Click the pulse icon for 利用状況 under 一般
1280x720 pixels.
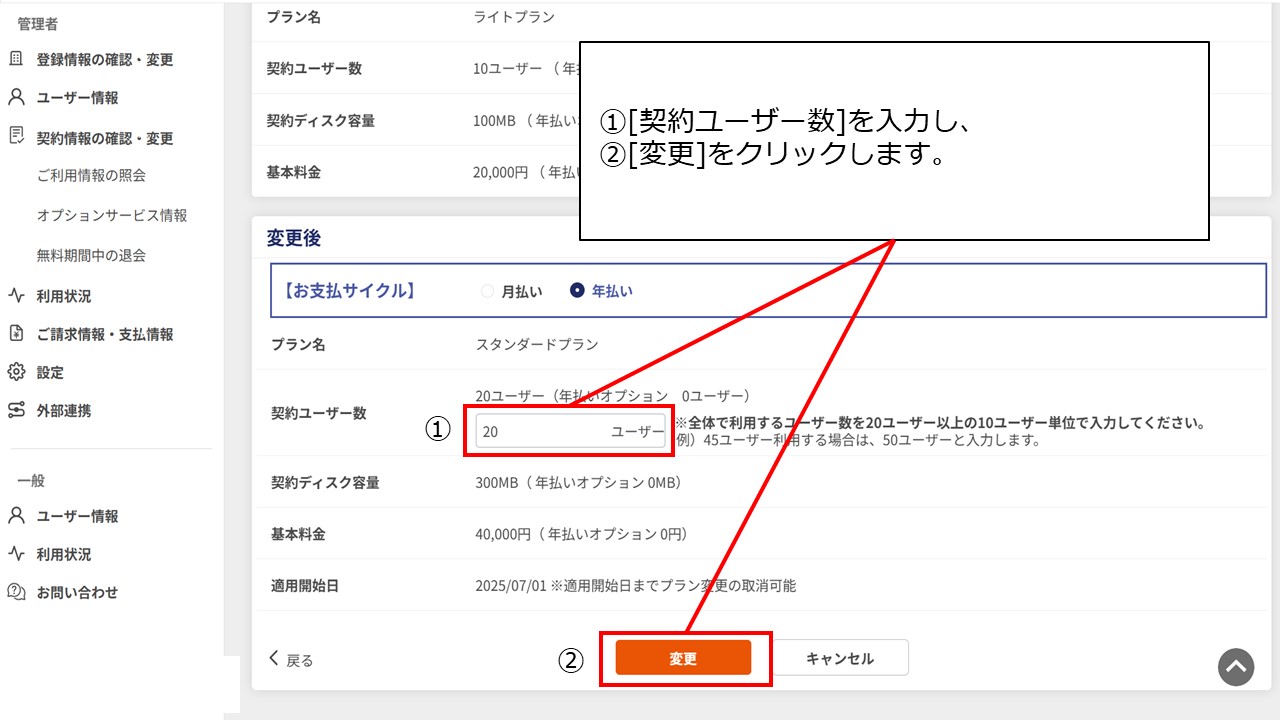[16, 554]
